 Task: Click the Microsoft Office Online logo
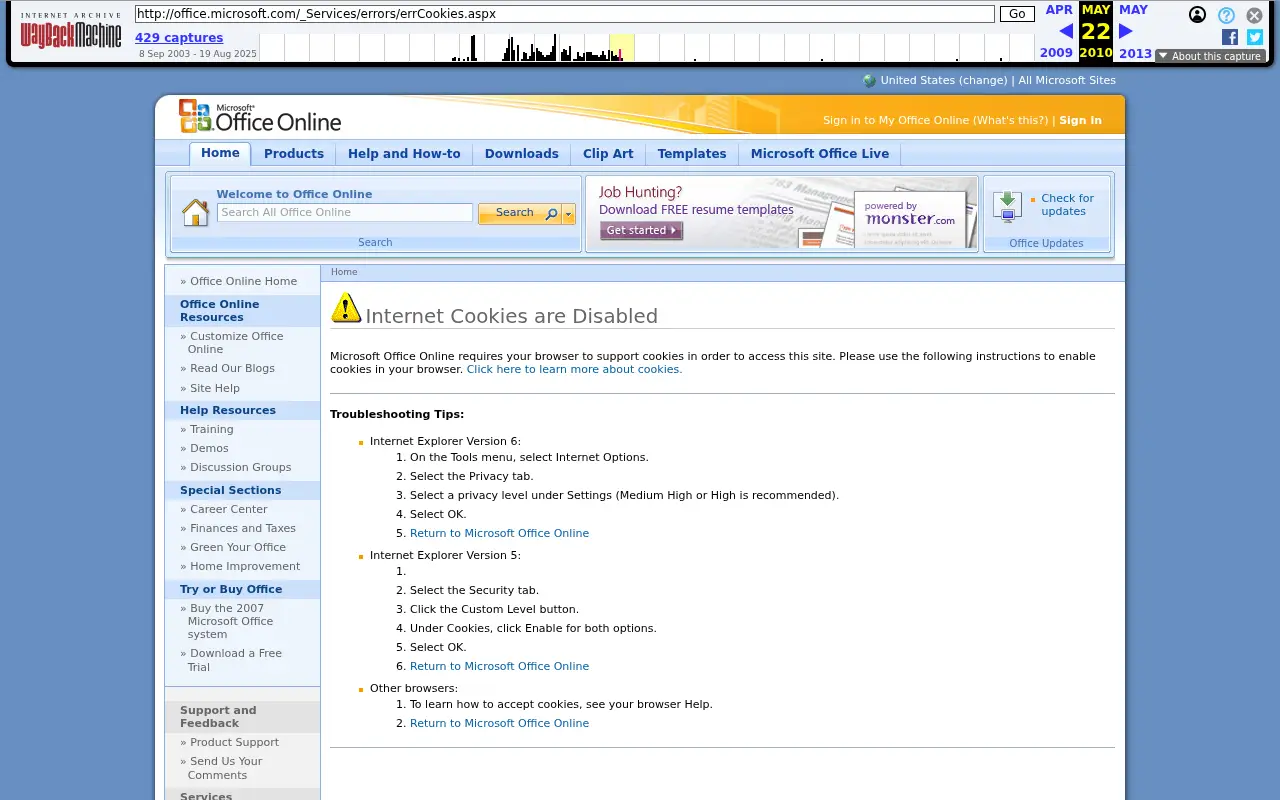point(260,117)
